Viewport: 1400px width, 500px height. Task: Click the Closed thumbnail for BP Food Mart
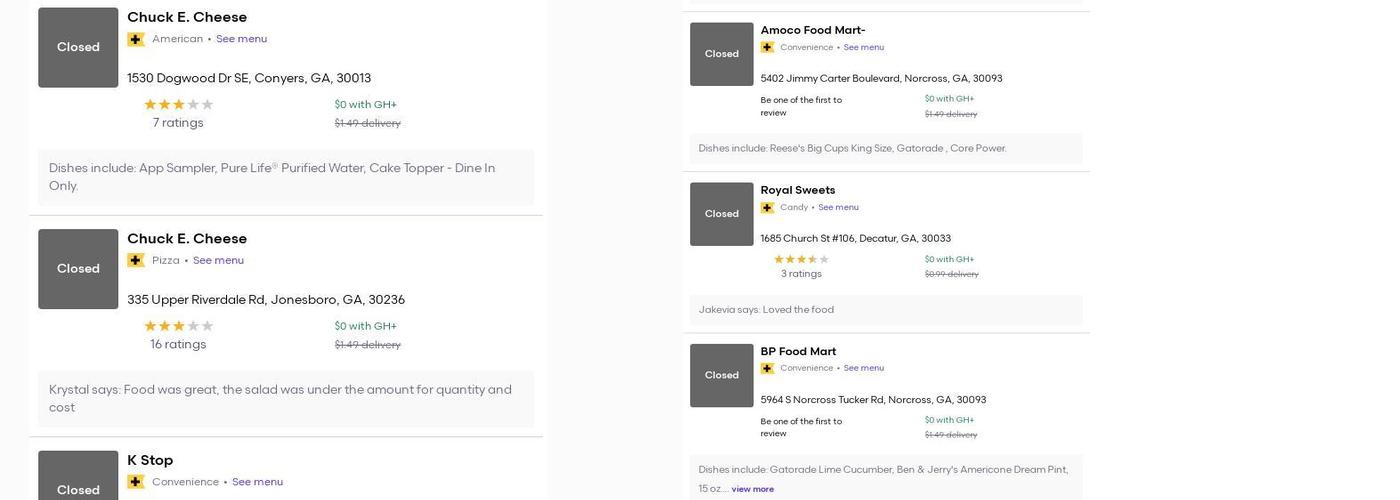click(x=721, y=375)
